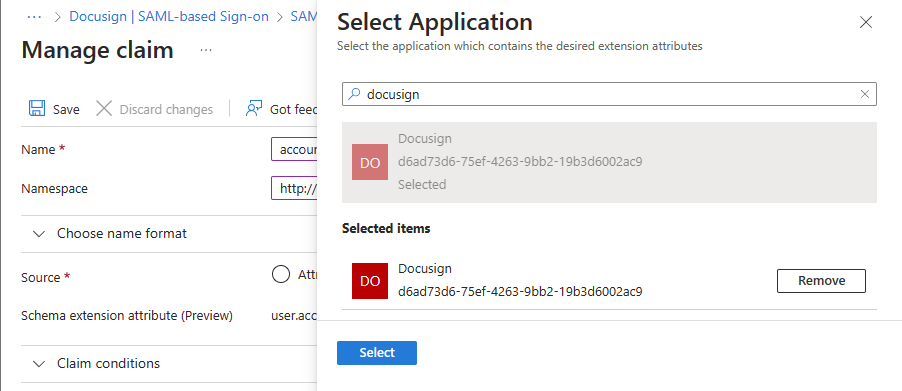The height and width of the screenshot is (391, 902).
Task: Click GUID under selected Docusign item
Action: [520, 292]
